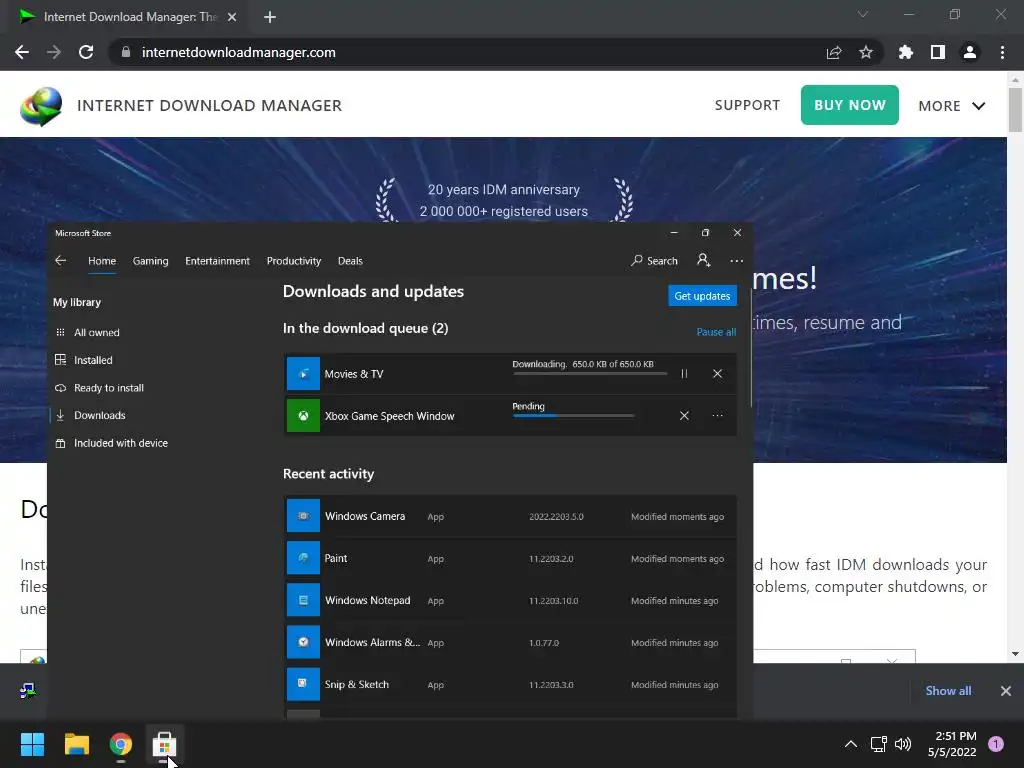Click the Internet Download Manager logo
This screenshot has height=768, width=1024.
click(x=41, y=106)
